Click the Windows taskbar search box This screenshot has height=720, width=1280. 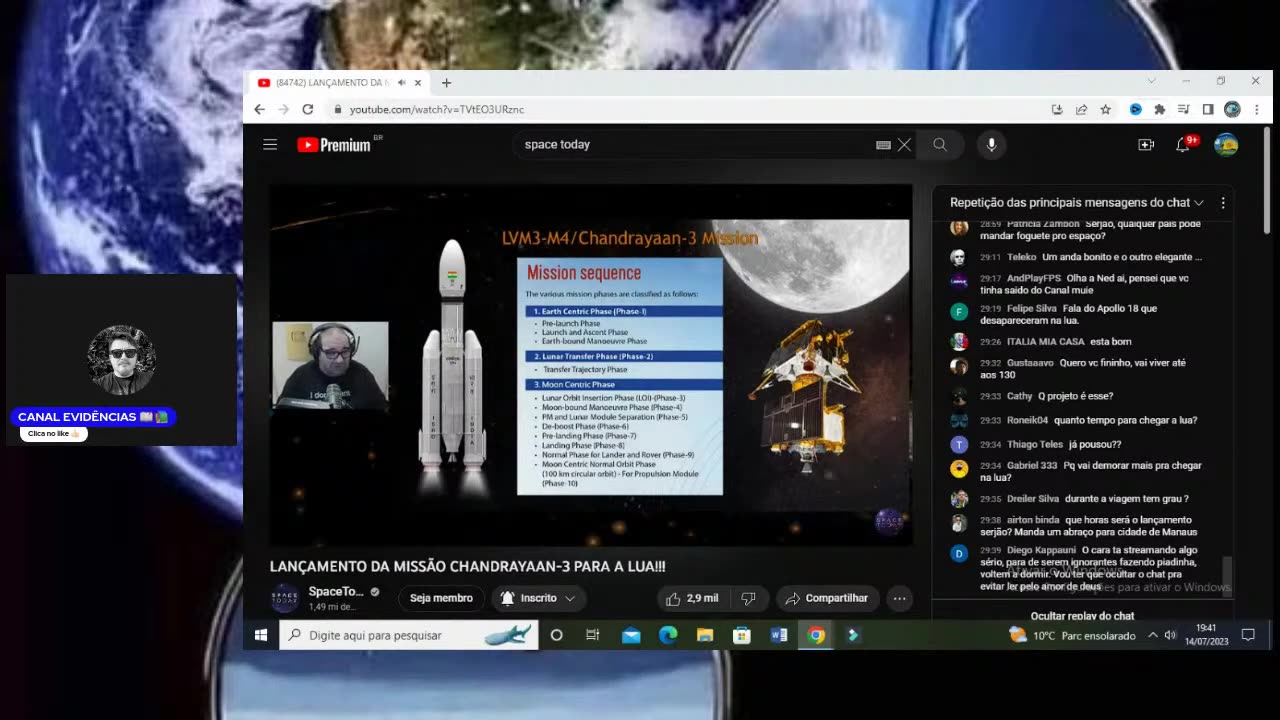(x=408, y=635)
